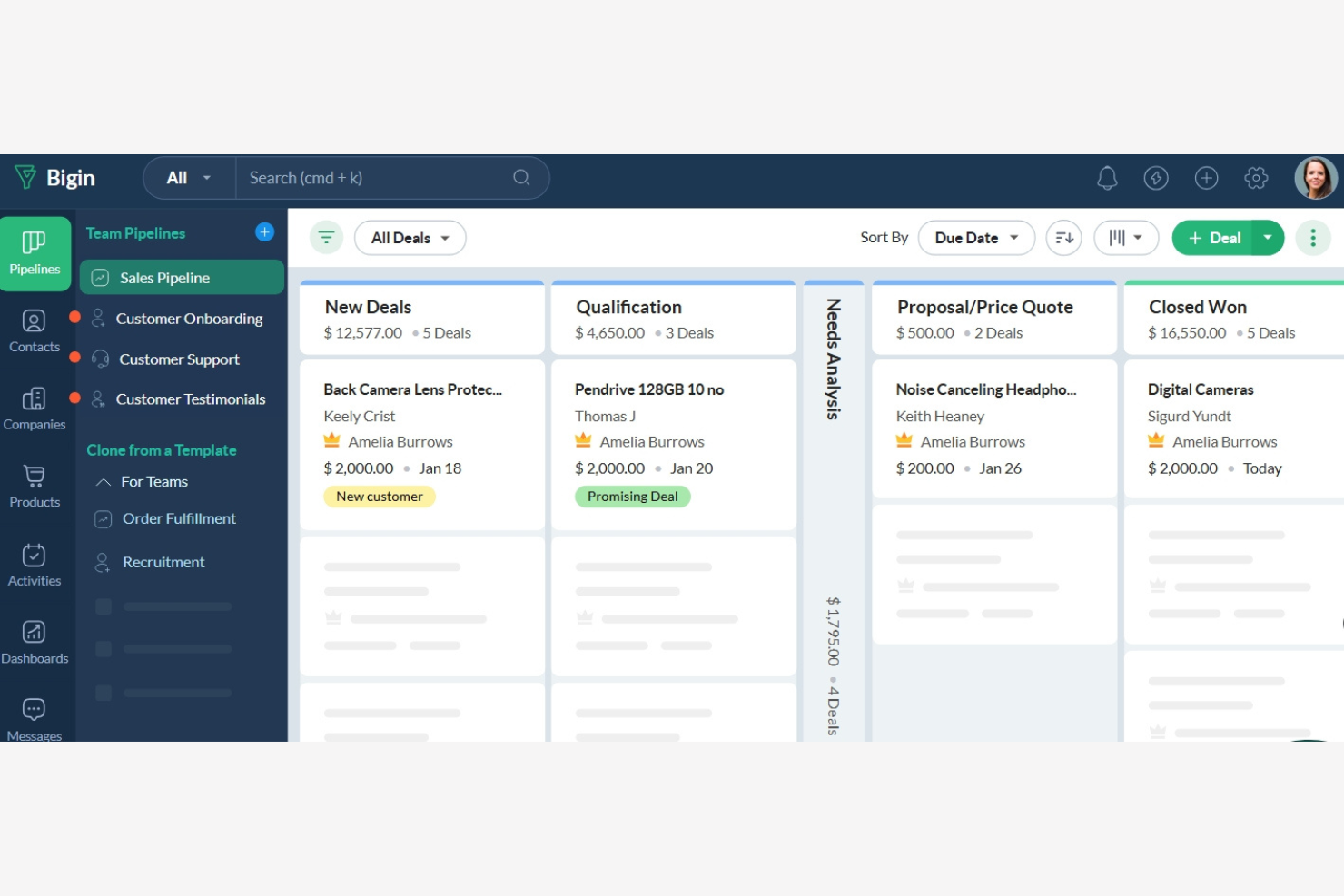Click the Jan 26 due date
This screenshot has height=896, width=1344.
pos(1000,468)
